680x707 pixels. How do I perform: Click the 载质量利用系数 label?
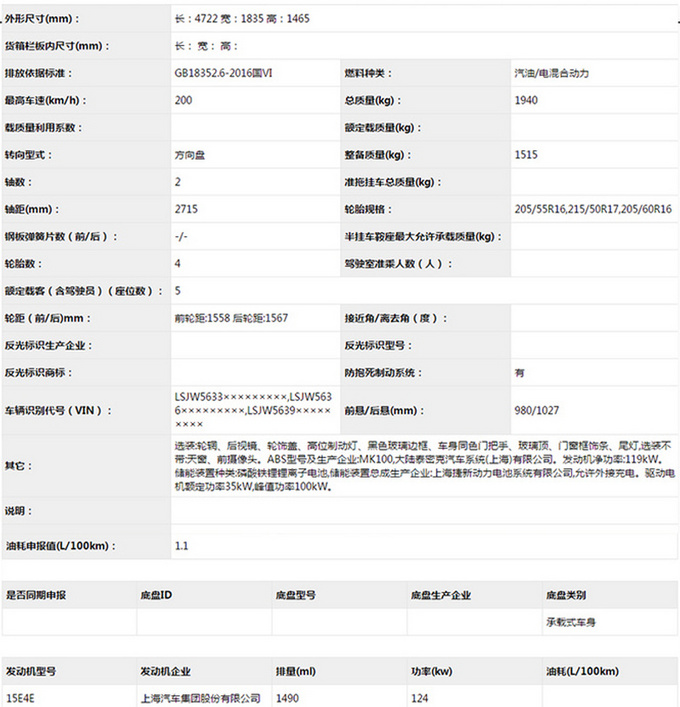click(43, 128)
